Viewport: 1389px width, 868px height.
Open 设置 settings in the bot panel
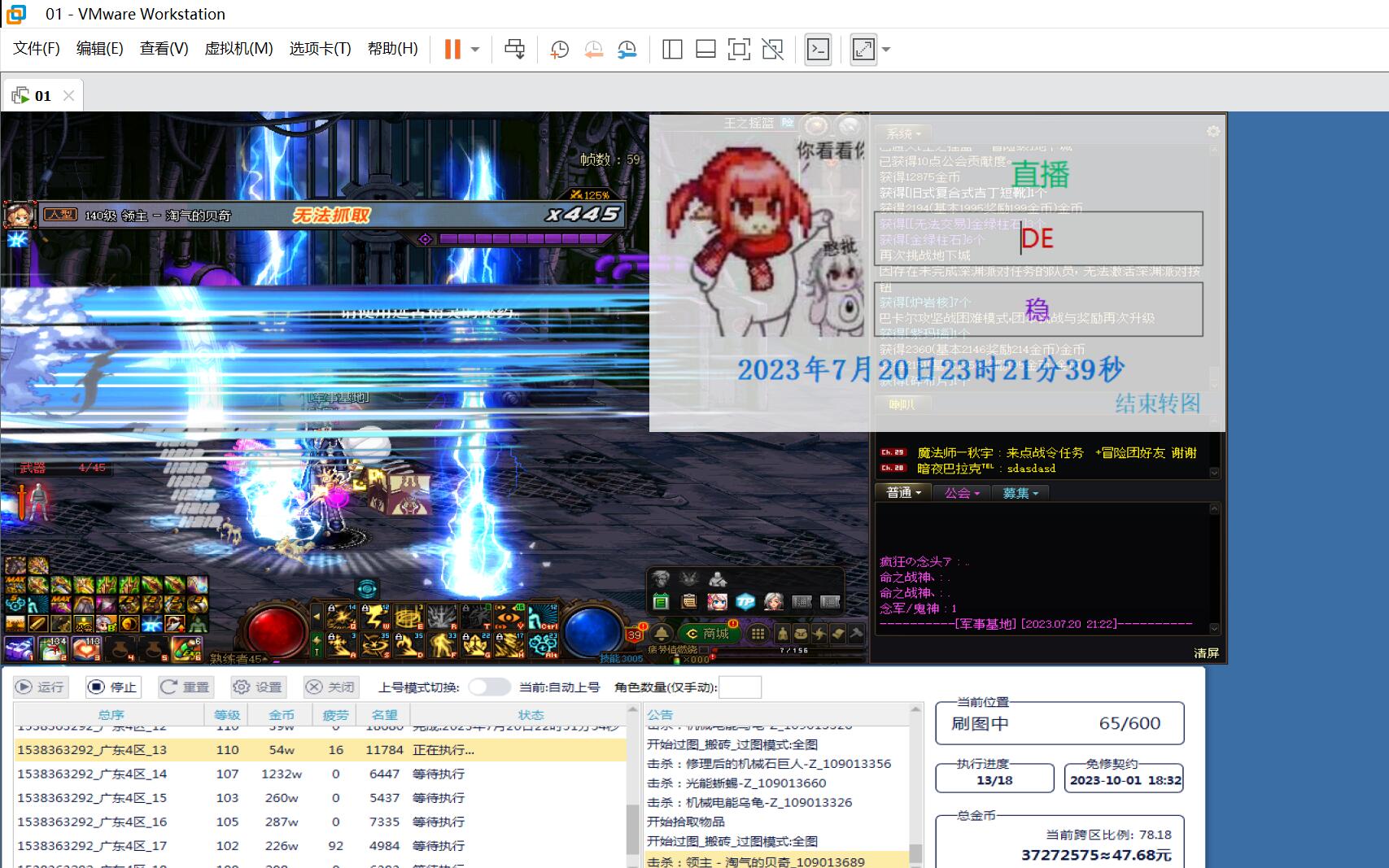click(258, 687)
